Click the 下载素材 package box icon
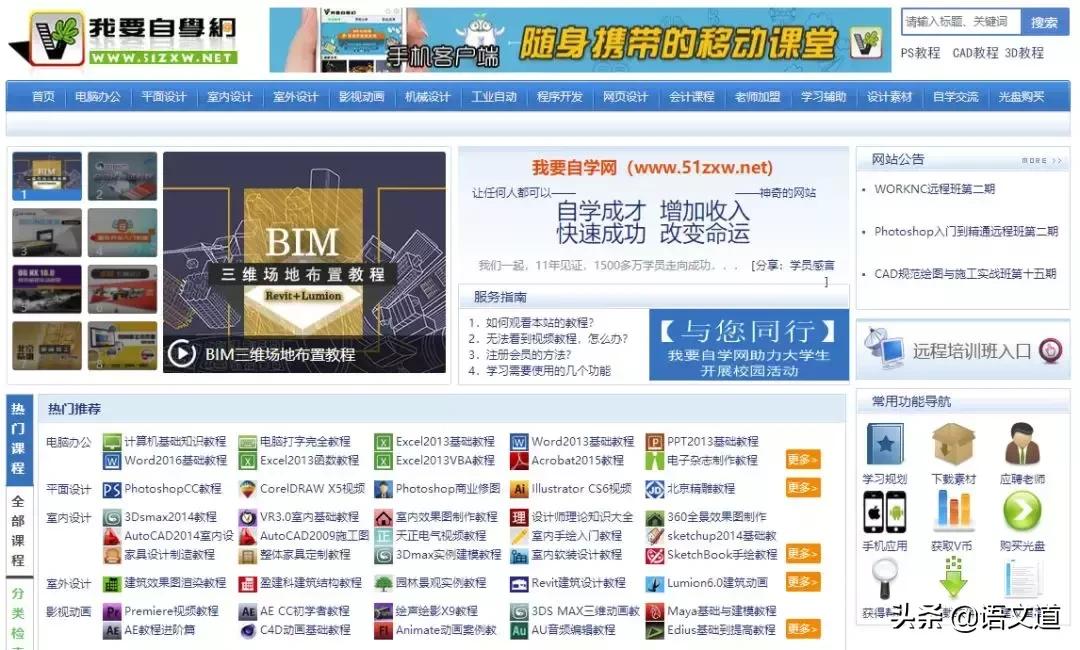This screenshot has width=1080, height=650. (953, 441)
